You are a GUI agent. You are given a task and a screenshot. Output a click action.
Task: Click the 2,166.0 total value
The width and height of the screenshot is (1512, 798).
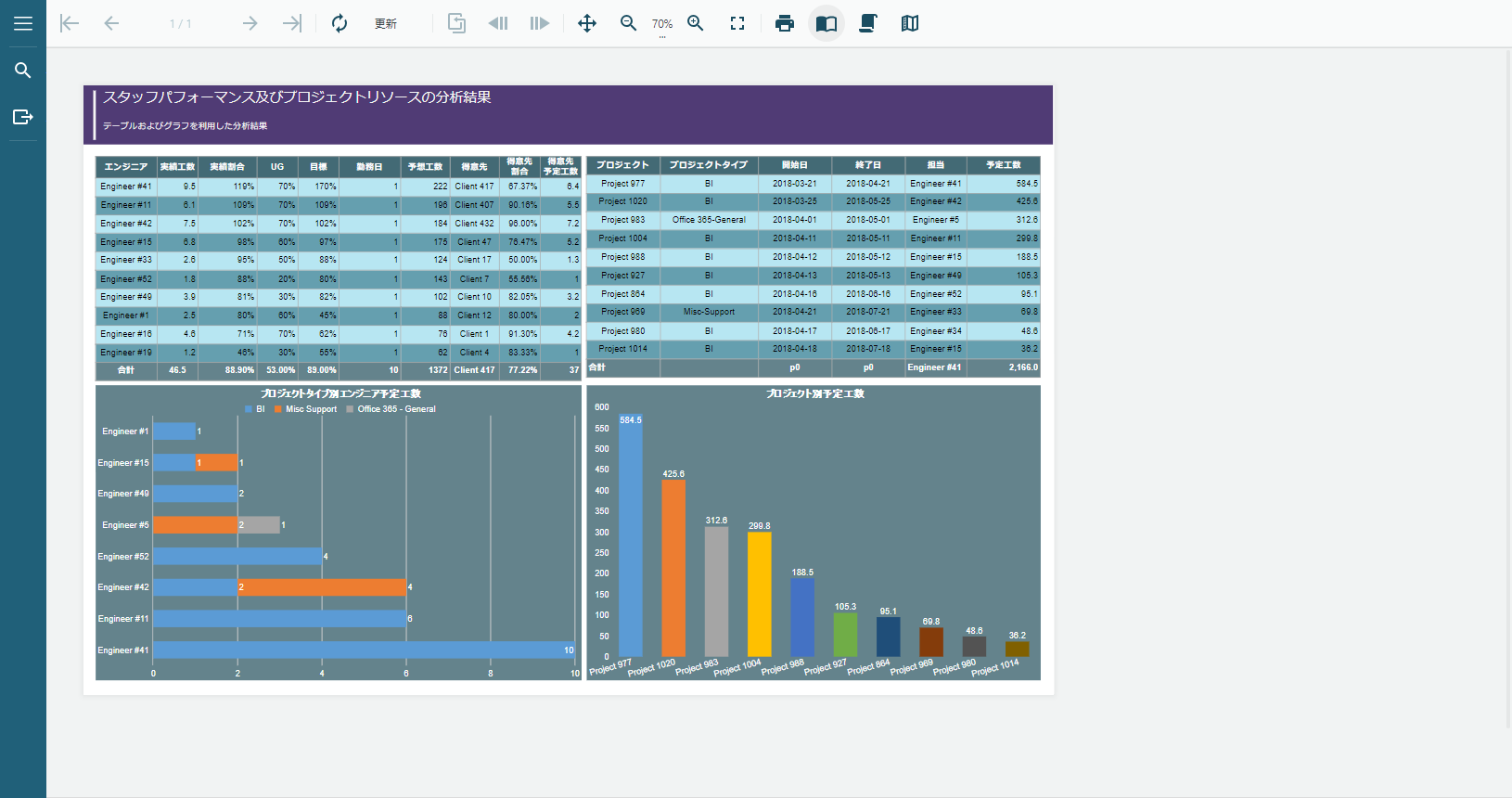coord(1023,367)
